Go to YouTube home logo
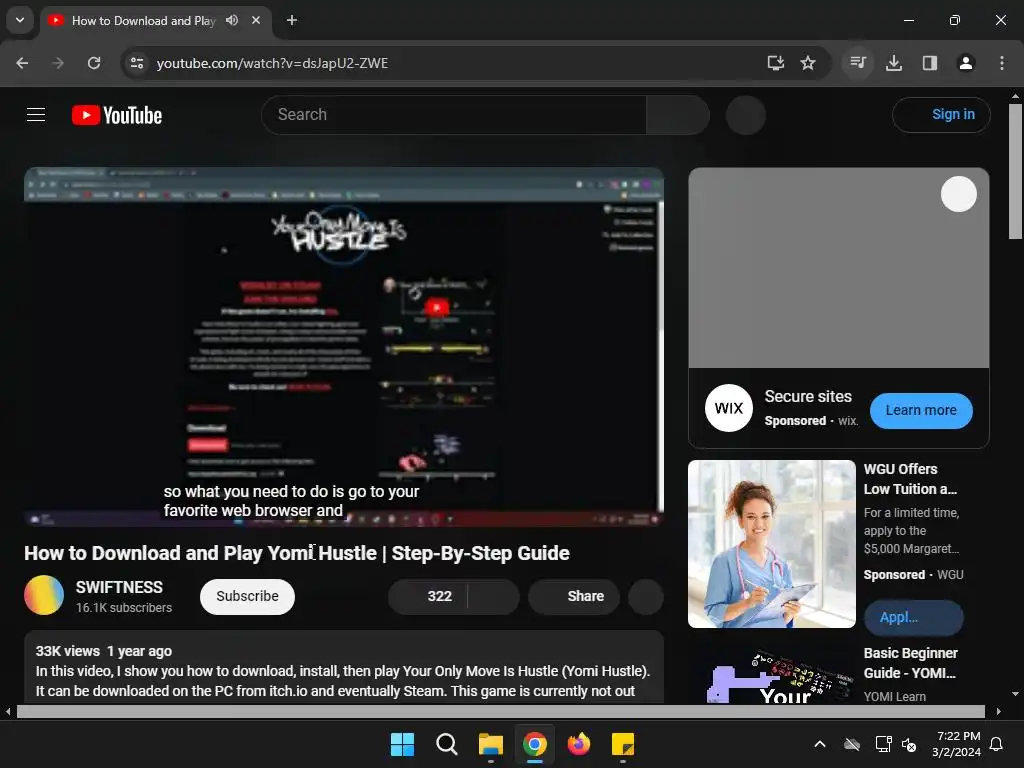The width and height of the screenshot is (1024, 768). click(x=117, y=115)
